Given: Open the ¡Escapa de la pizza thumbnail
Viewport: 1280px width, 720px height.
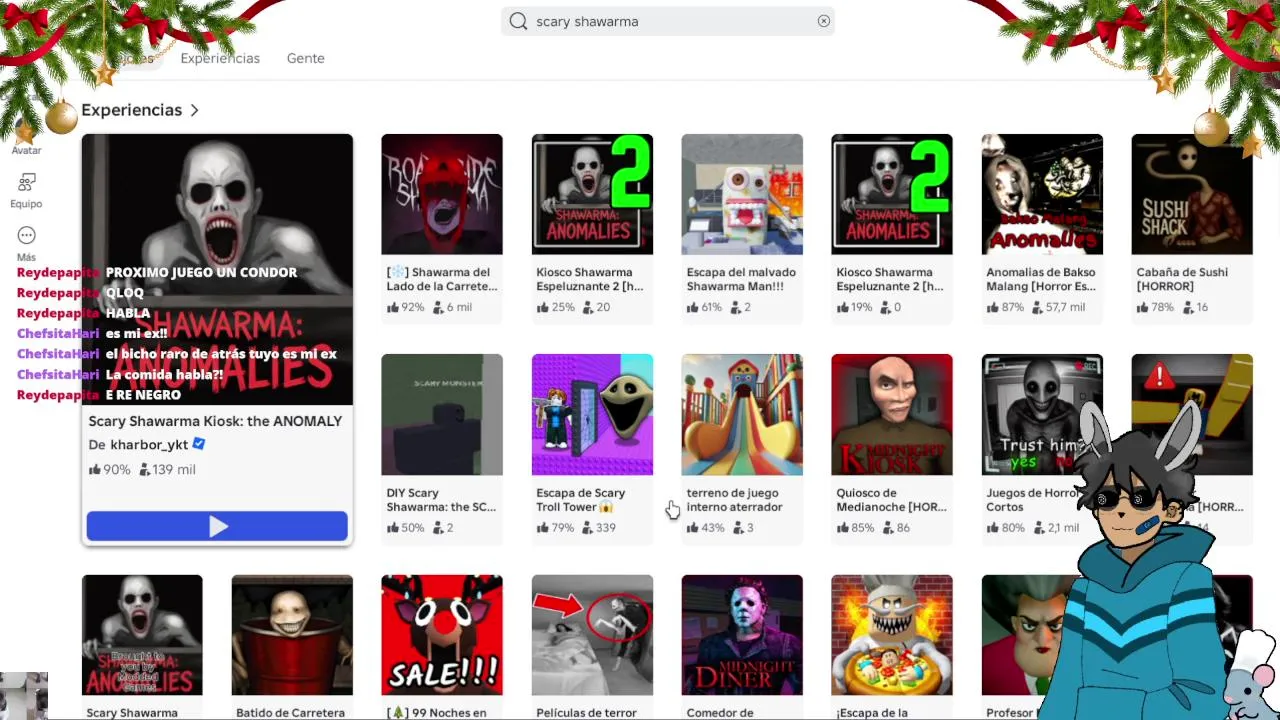Looking at the screenshot, I should (x=892, y=635).
